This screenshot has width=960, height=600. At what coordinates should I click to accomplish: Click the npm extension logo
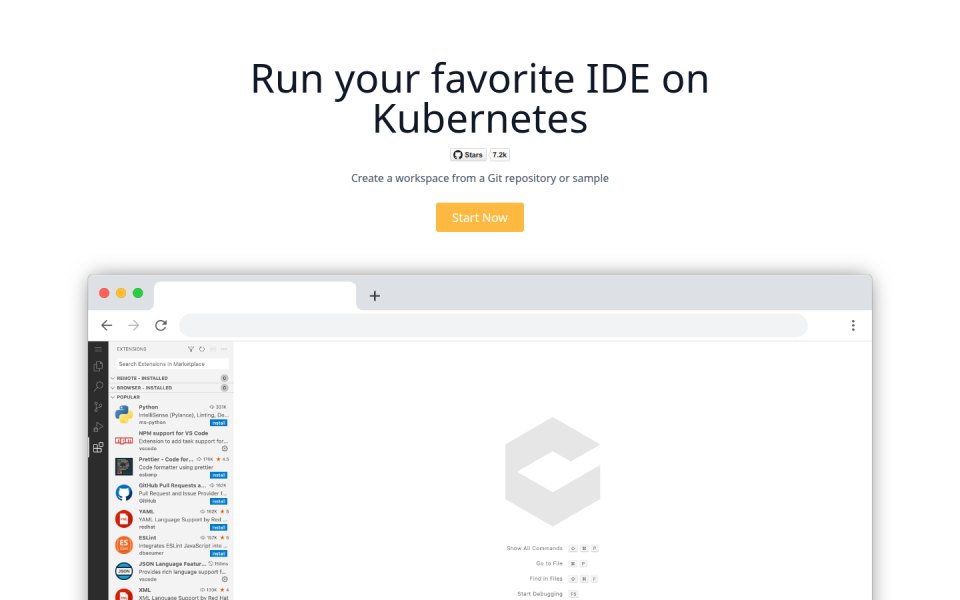(x=124, y=440)
